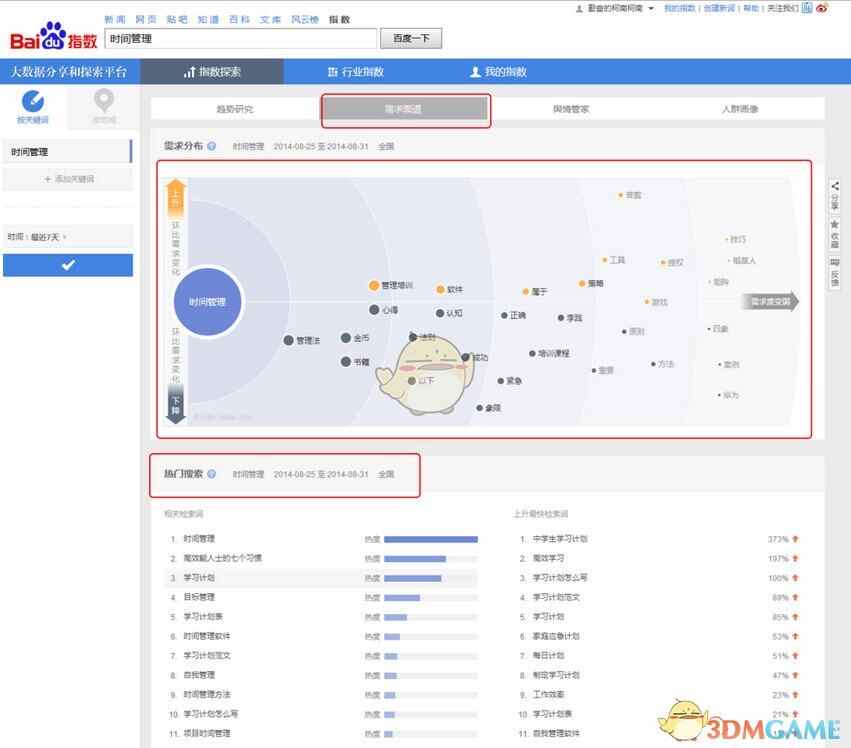Select the 行业指数 navigation tab
Image resolution: width=851 pixels, height=748 pixels.
click(356, 72)
